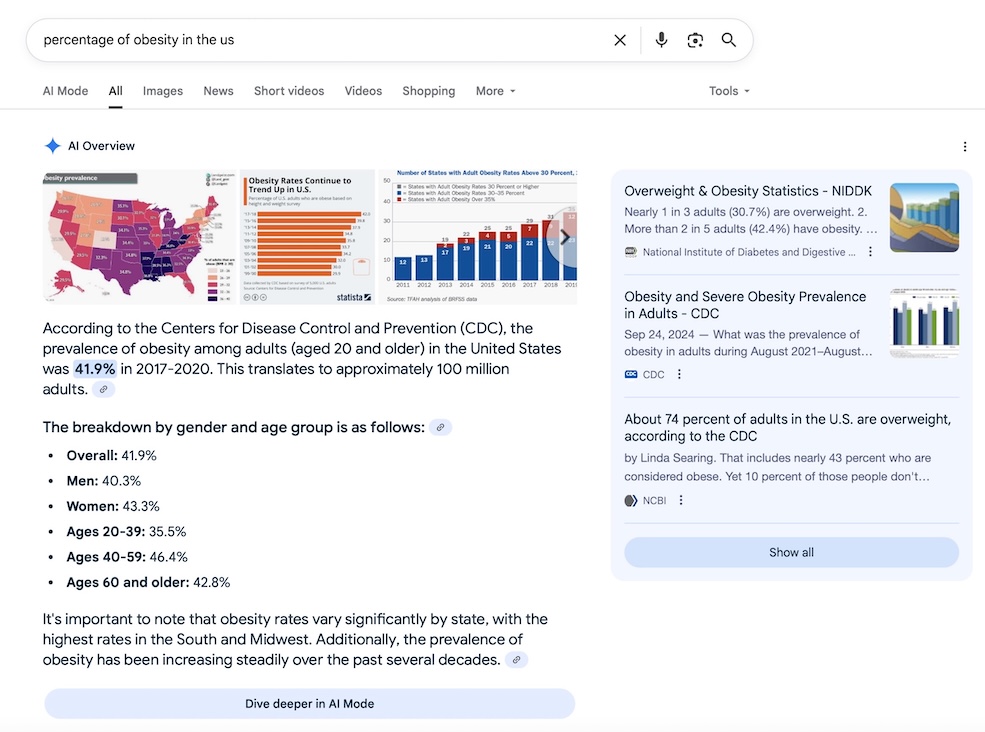Image resolution: width=985 pixels, height=732 pixels.
Task: Submit search with magnifying glass icon
Action: pos(729,40)
